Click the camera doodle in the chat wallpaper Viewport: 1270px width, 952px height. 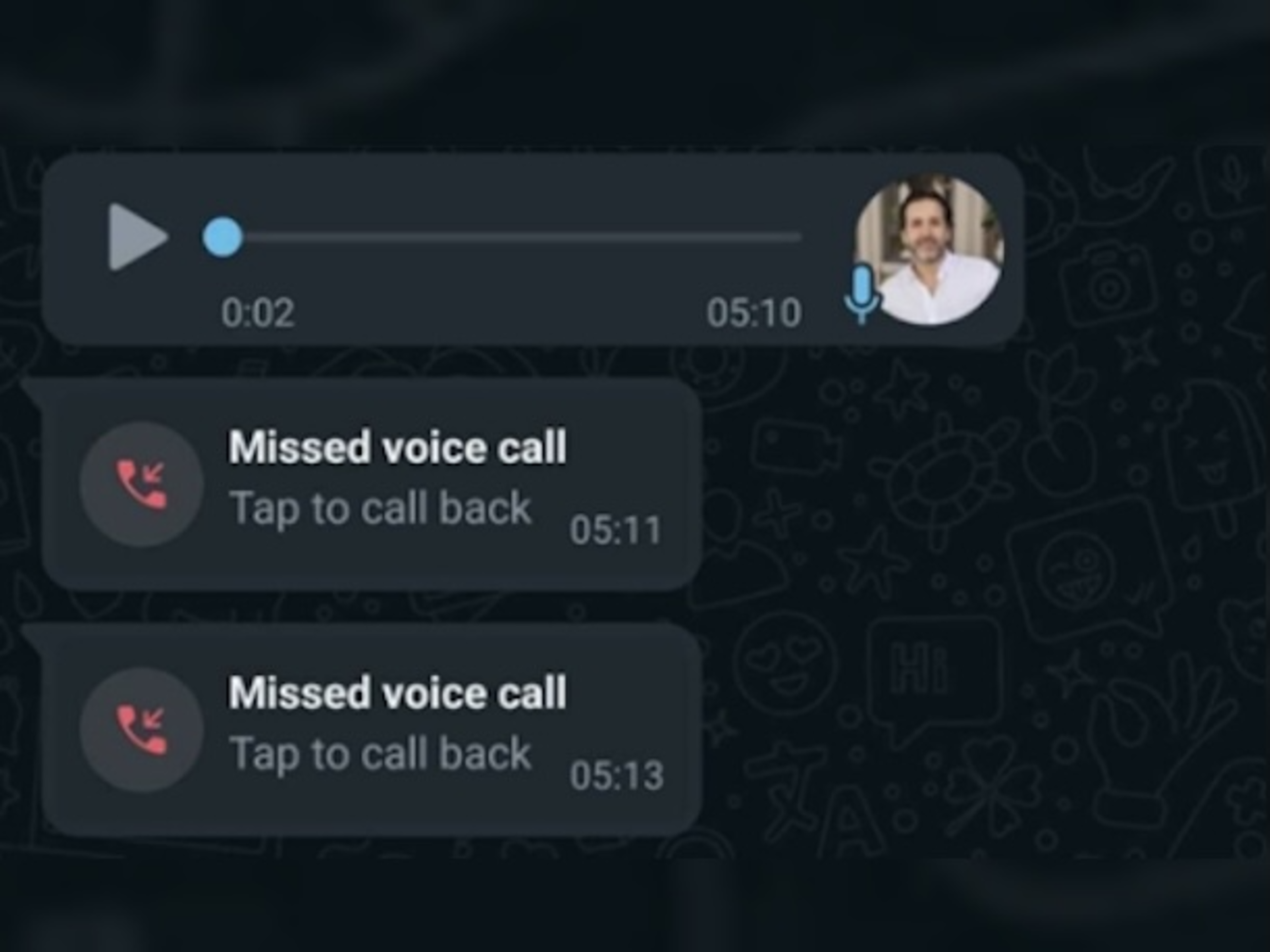pos(1105,283)
